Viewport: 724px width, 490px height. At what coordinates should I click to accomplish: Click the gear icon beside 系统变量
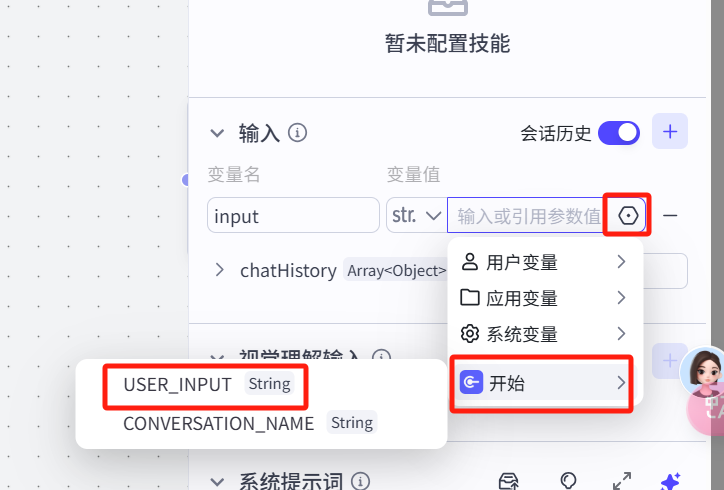pyautogui.click(x=470, y=333)
